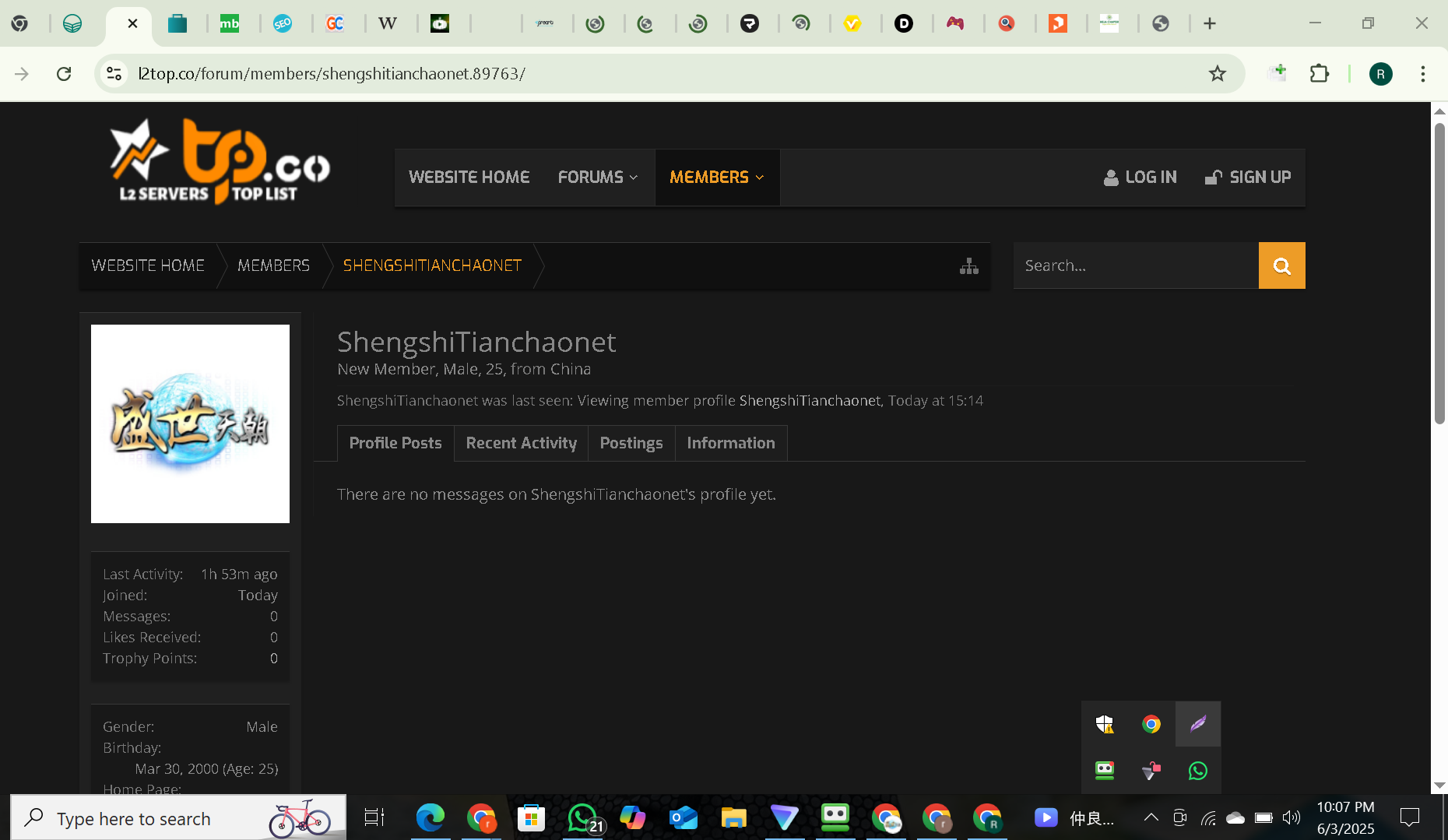Open the sitemap tree icon in breadcrumb bar
The height and width of the screenshot is (840, 1448).
tap(969, 266)
